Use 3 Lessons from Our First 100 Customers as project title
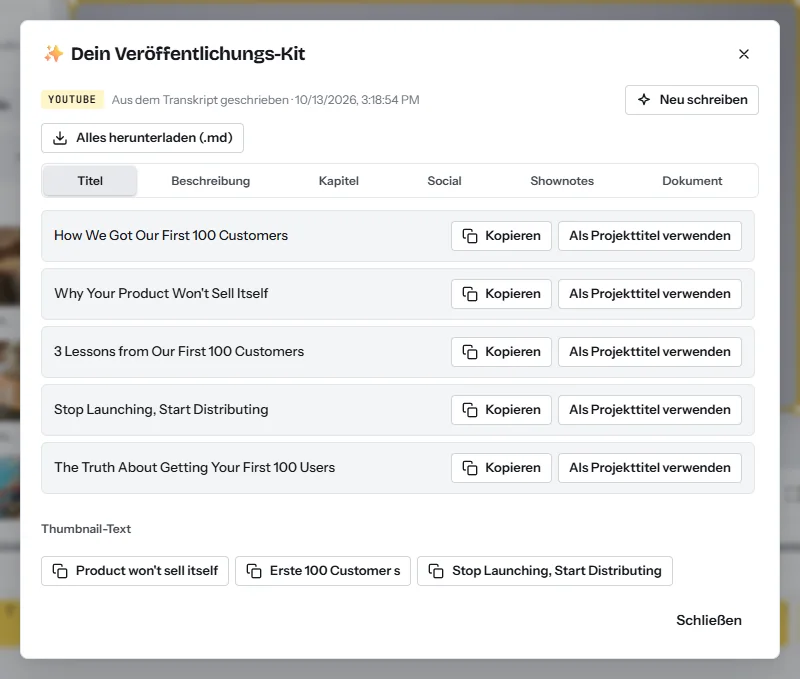The height and width of the screenshot is (679, 800). (x=649, y=352)
